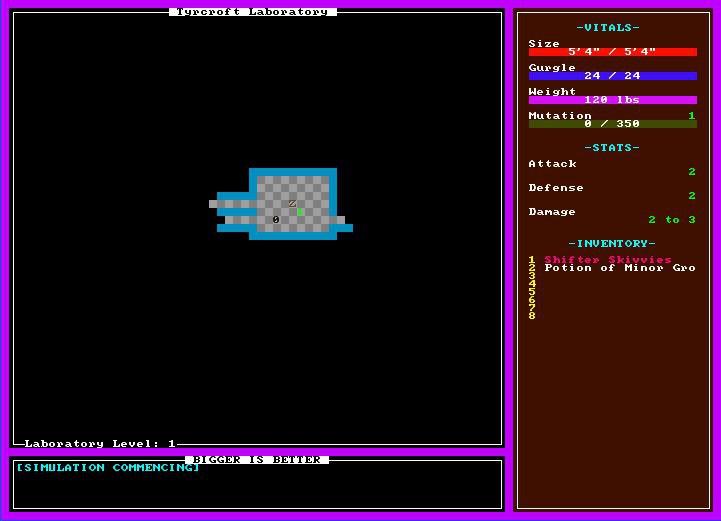Image resolution: width=721 pixels, height=521 pixels.
Task: Click inventory slot number 8
Action: click(532, 315)
